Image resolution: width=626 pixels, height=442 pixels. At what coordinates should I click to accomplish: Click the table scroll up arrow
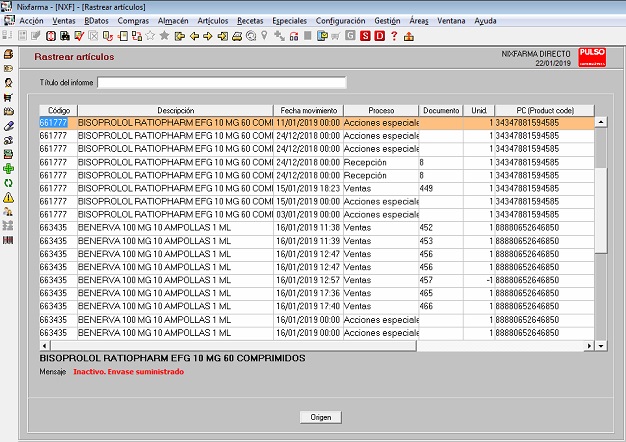coord(601,122)
